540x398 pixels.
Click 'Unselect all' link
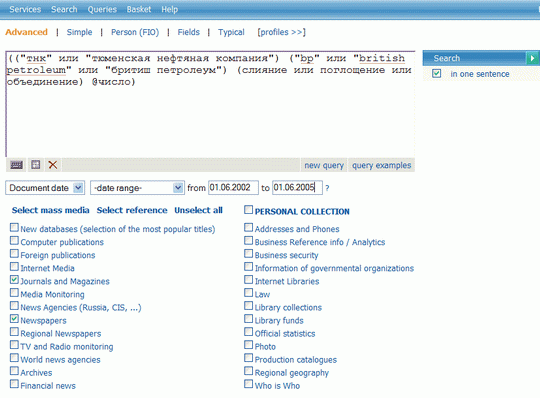click(x=198, y=210)
